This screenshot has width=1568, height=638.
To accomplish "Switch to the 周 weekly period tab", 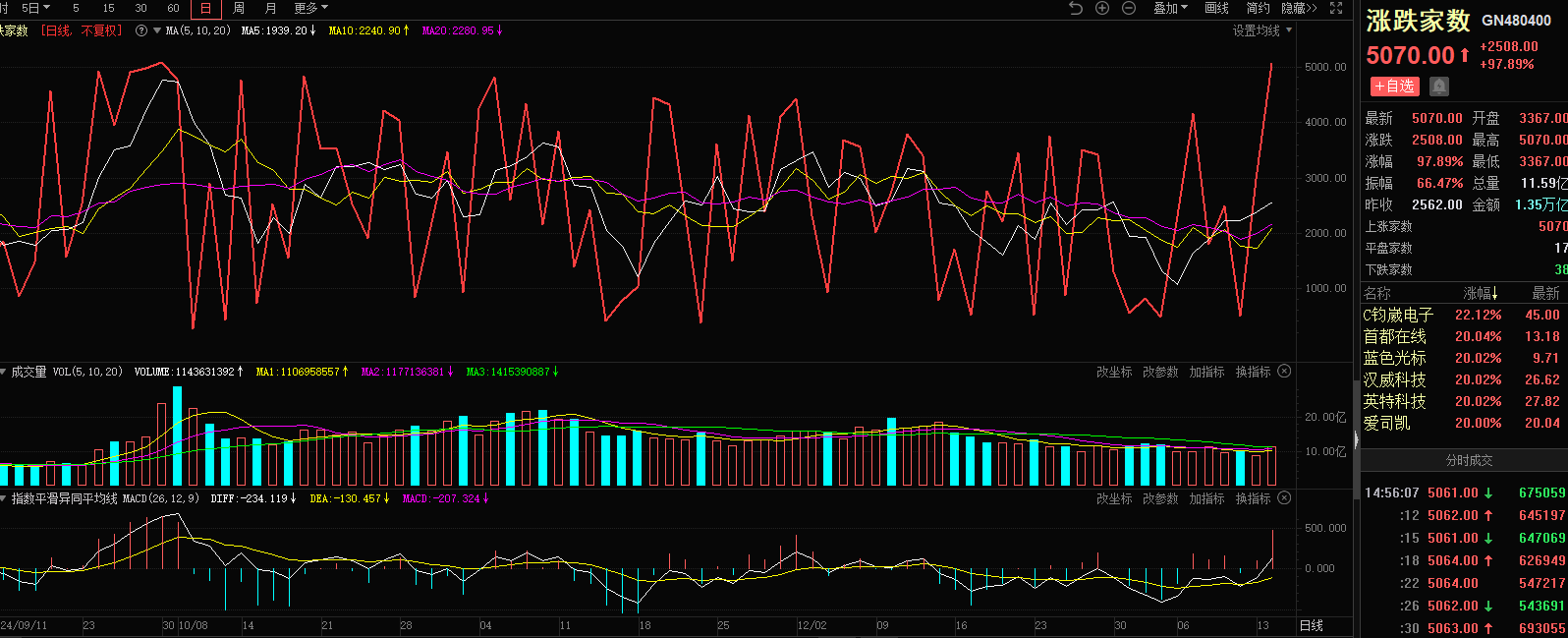I will (239, 8).
